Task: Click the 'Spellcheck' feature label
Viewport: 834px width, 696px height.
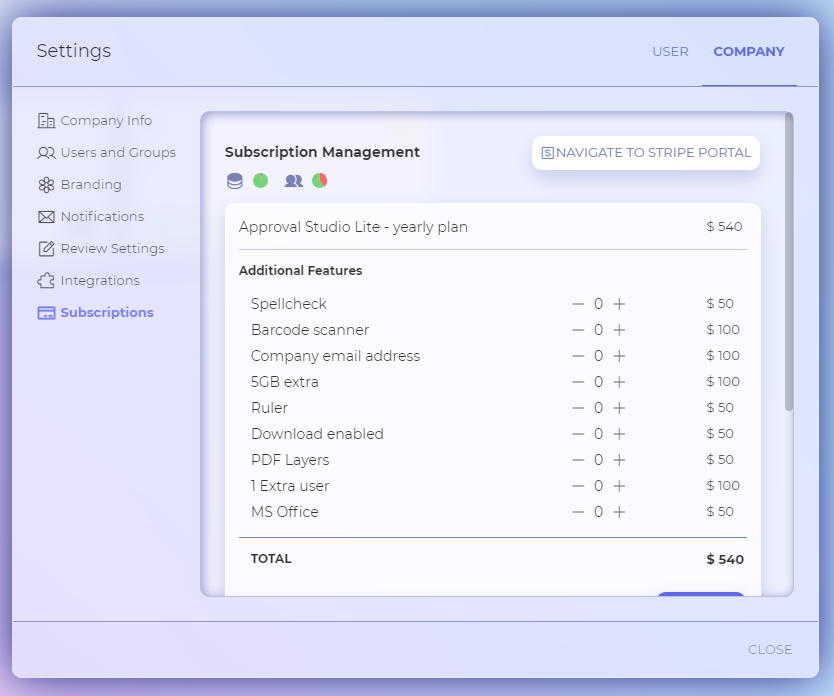Action: pos(288,304)
